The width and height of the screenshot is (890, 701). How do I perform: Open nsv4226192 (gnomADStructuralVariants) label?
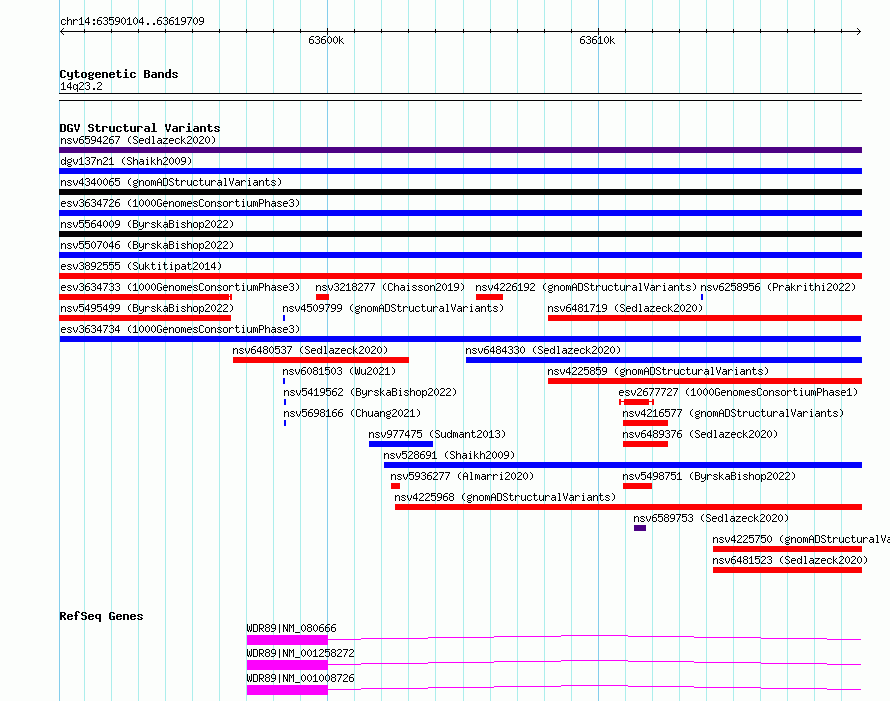pyautogui.click(x=586, y=287)
